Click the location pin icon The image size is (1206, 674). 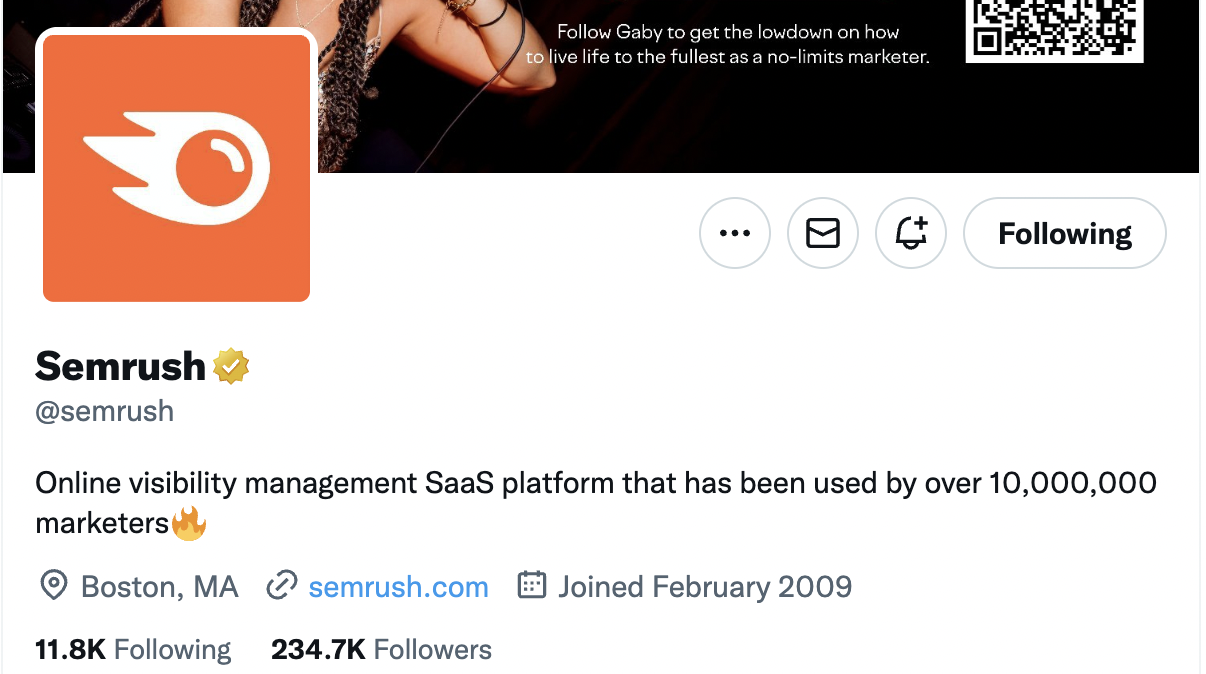click(52, 586)
